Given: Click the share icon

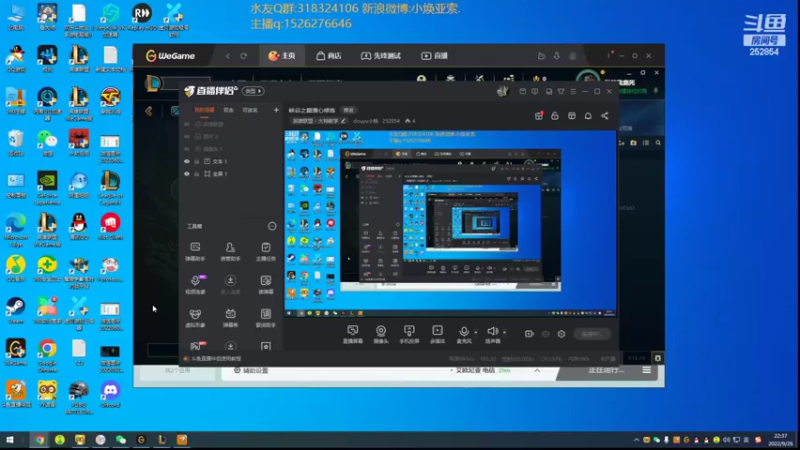Looking at the screenshot, I should click(605, 116).
